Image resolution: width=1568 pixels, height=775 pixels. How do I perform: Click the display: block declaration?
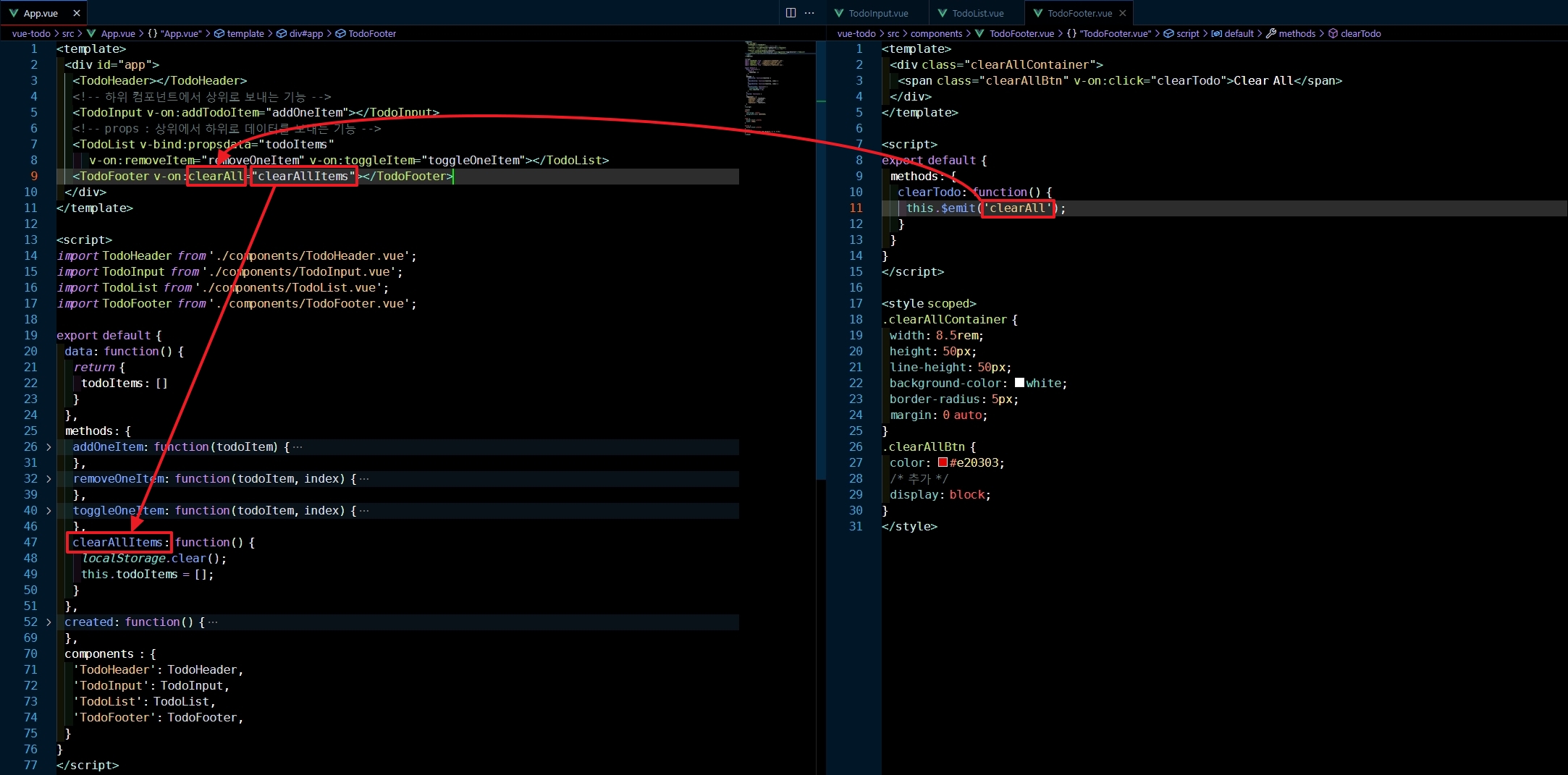point(940,494)
